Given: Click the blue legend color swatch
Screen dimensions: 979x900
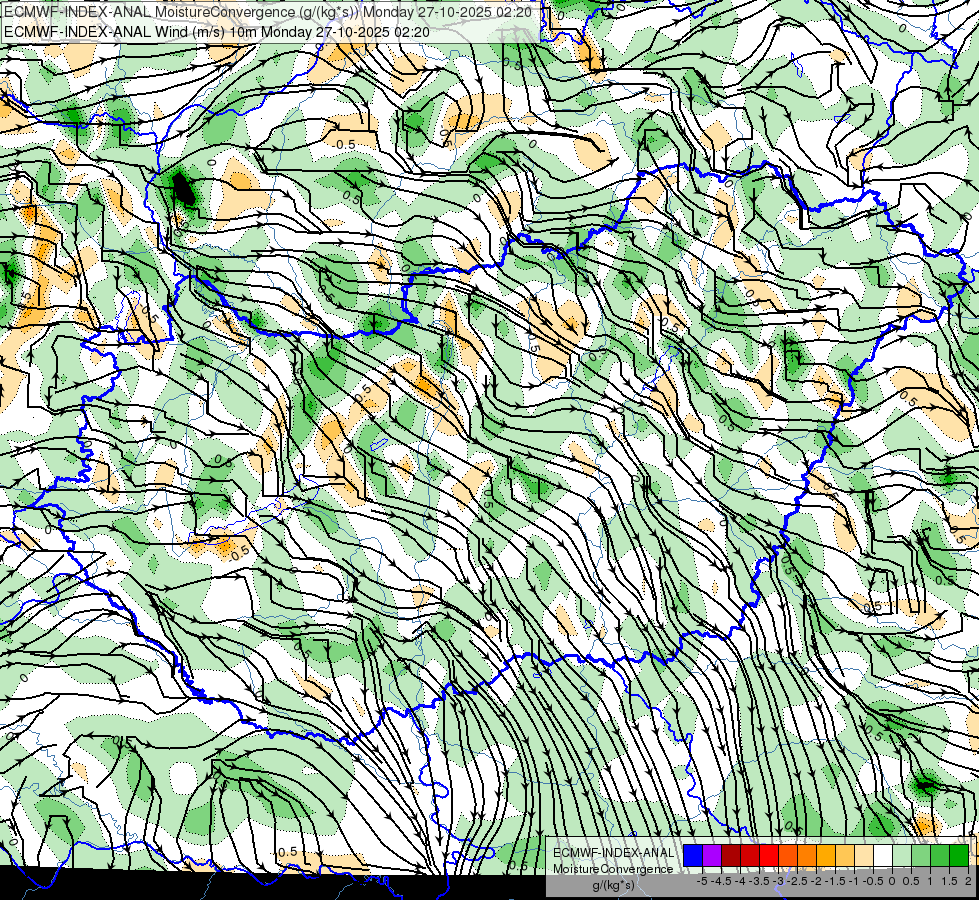Looking at the screenshot, I should pyautogui.click(x=693, y=855).
